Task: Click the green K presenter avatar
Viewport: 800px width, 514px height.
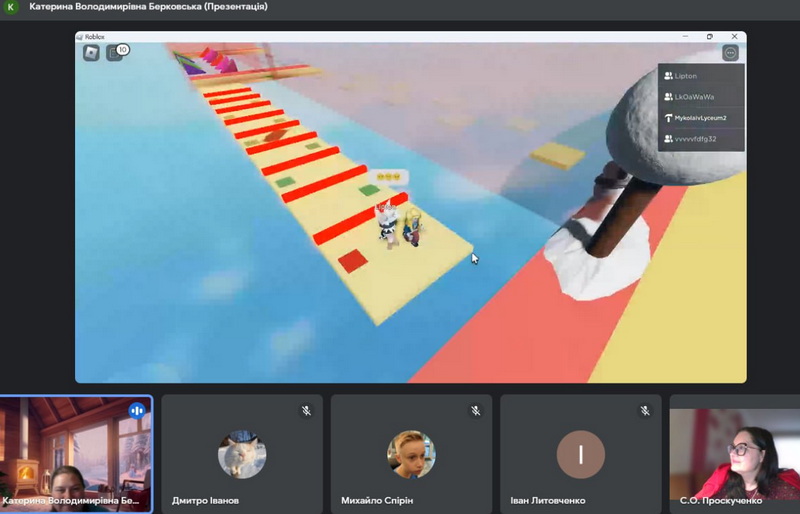Action: pyautogui.click(x=10, y=7)
